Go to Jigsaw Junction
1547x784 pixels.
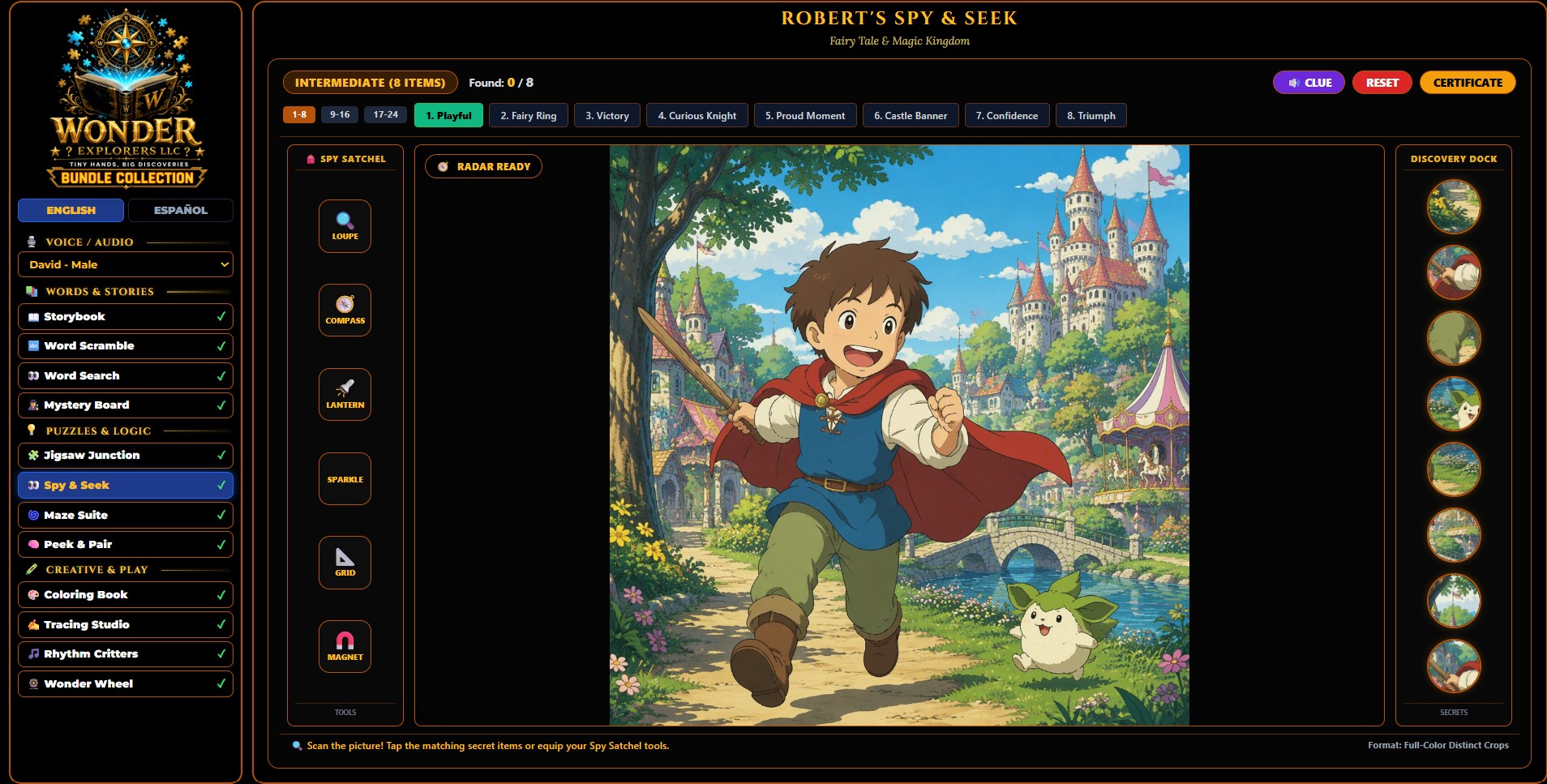pos(126,456)
